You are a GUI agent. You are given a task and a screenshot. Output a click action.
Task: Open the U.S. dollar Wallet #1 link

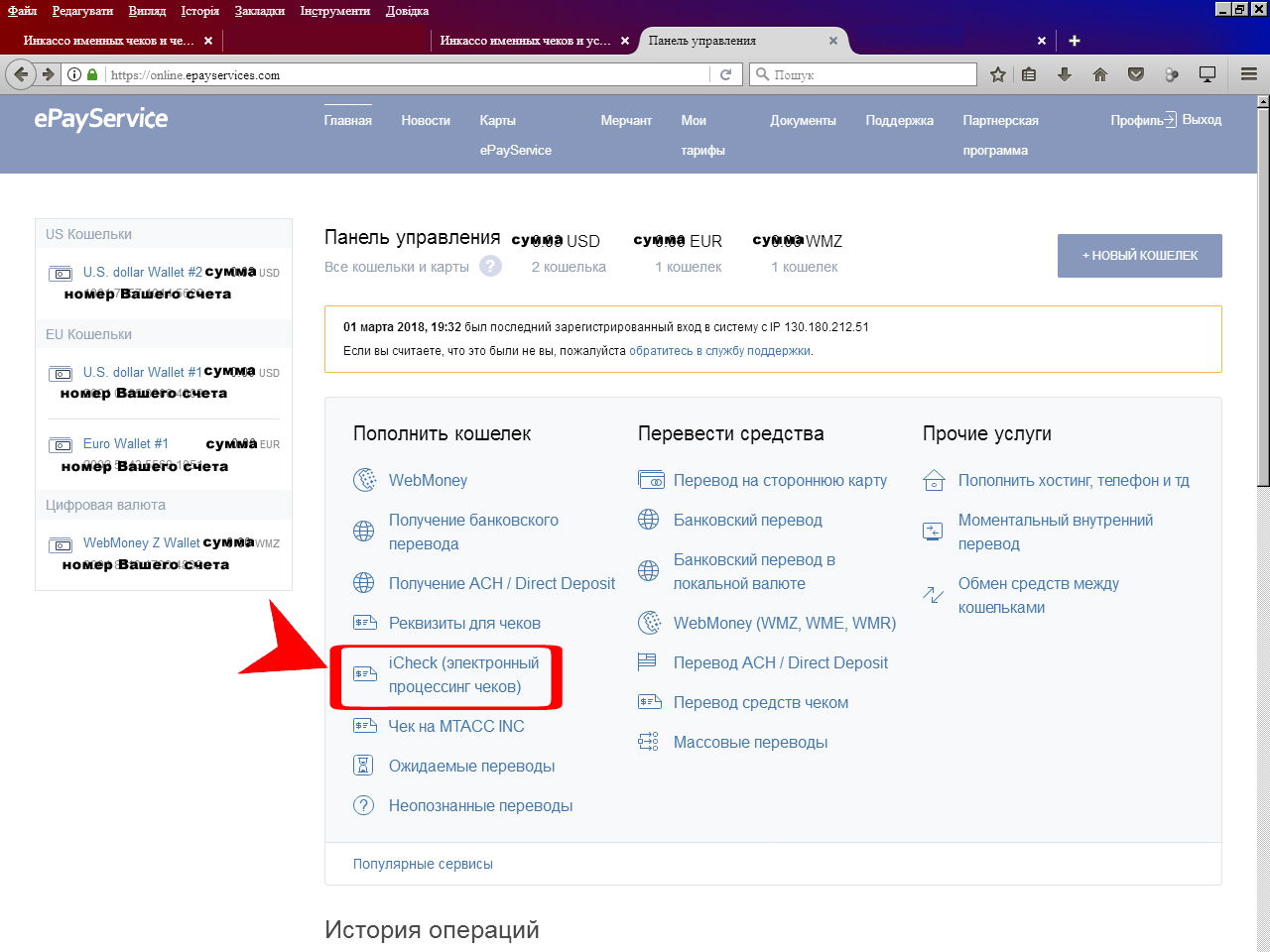[x=143, y=372]
